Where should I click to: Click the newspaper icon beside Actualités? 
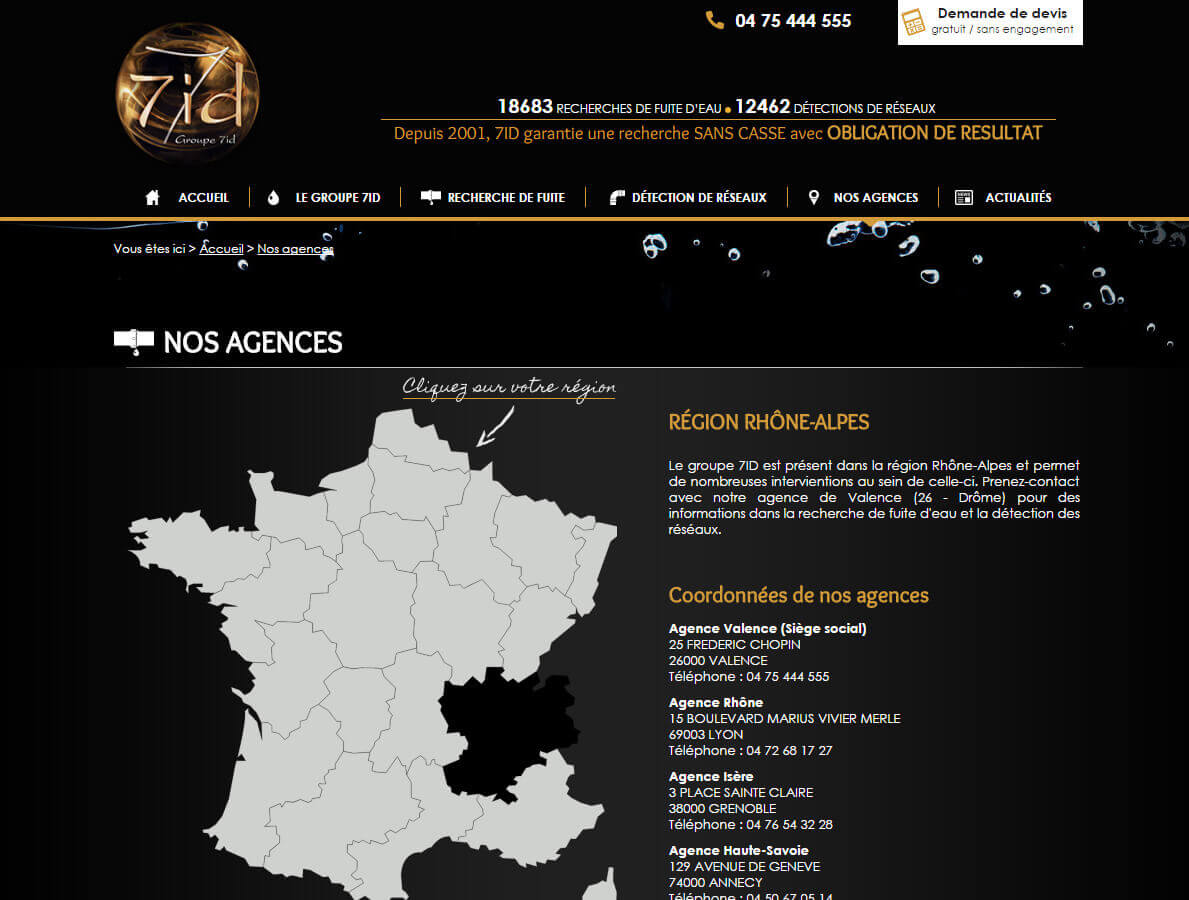[x=964, y=197]
